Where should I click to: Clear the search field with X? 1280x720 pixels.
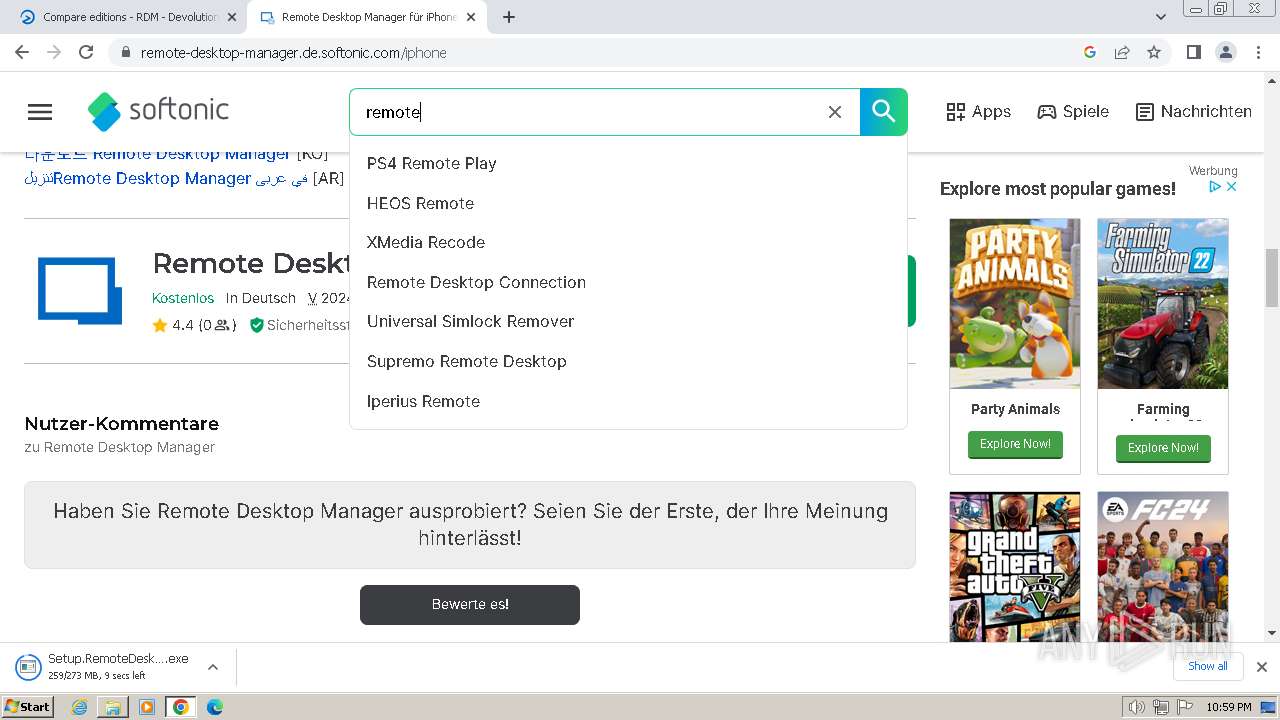tap(835, 112)
